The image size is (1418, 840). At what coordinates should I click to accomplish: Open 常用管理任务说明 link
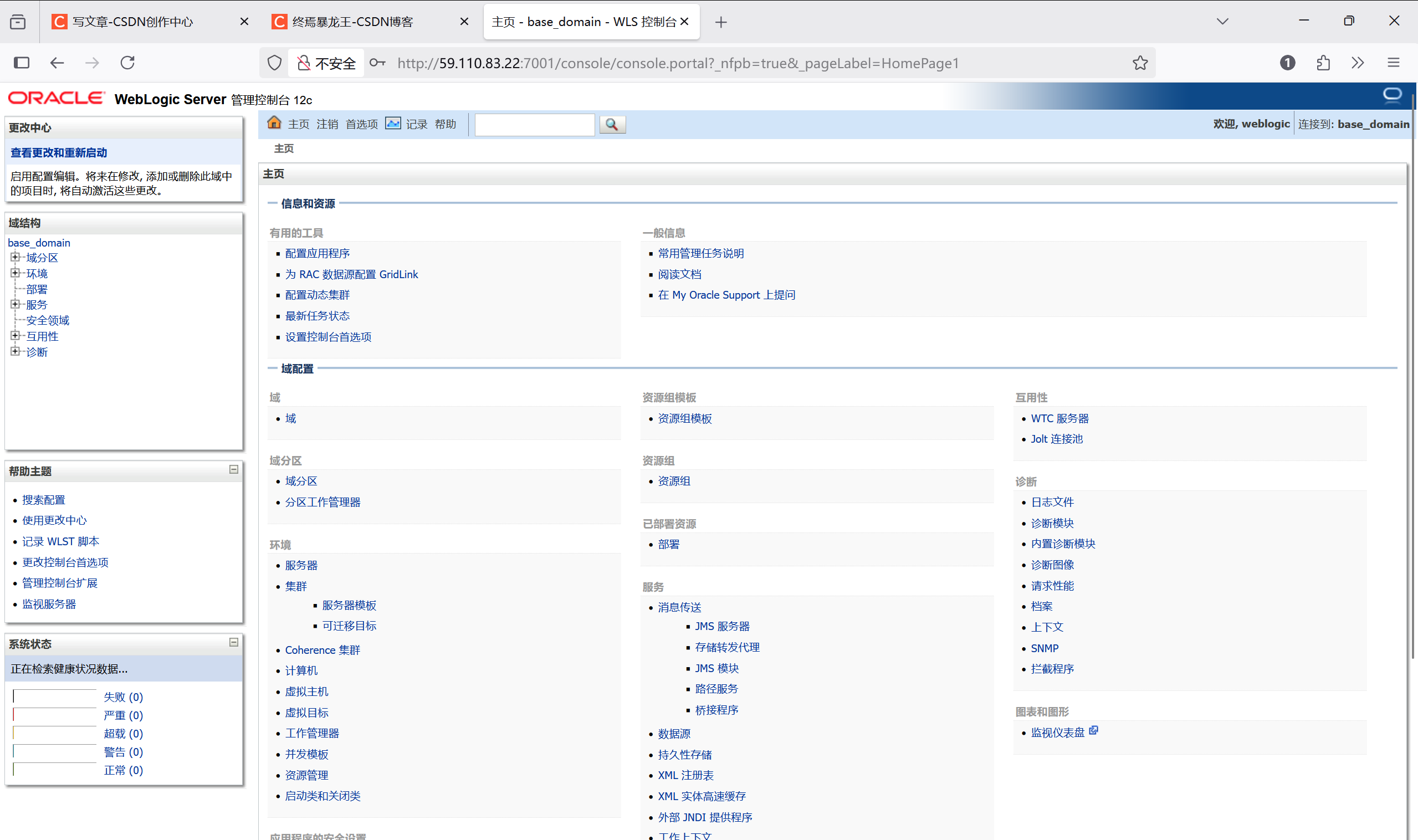pyautogui.click(x=701, y=254)
